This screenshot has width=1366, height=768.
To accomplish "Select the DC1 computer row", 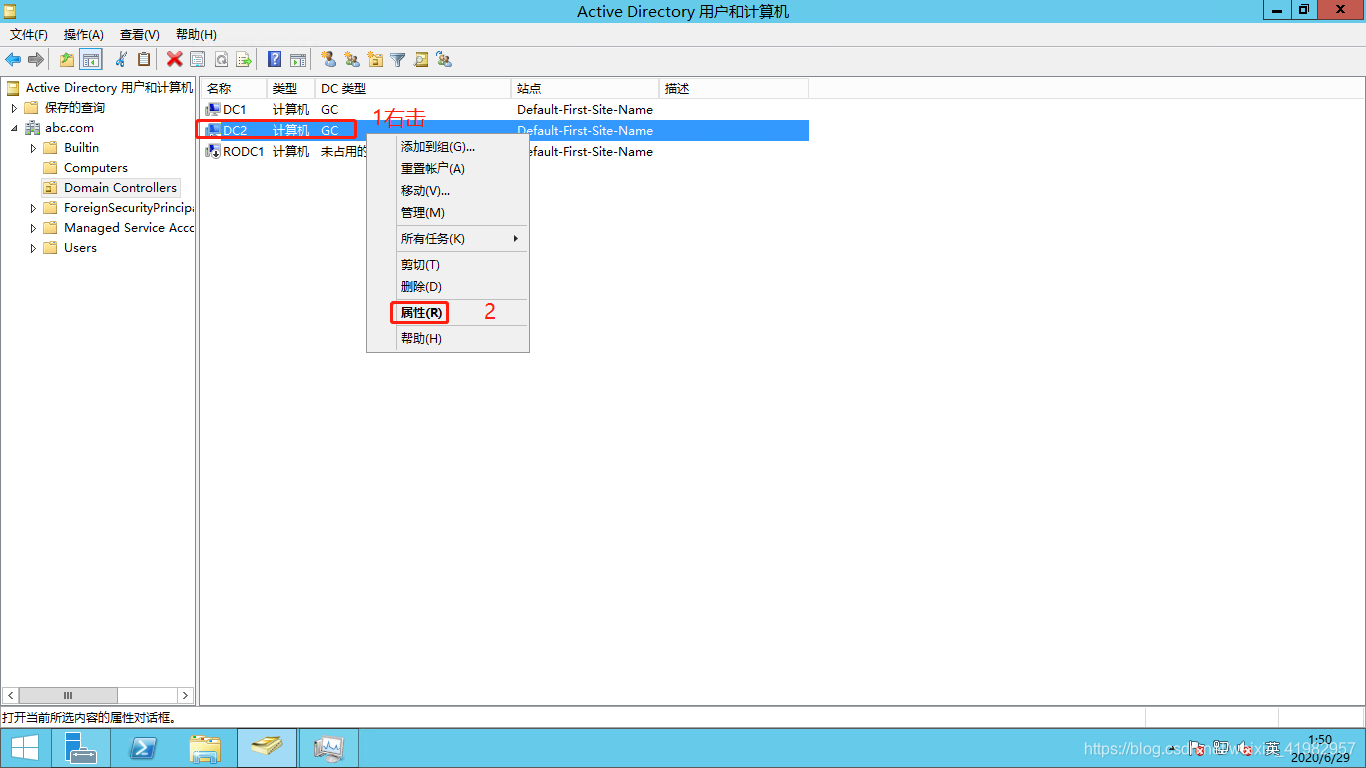I will coord(504,109).
